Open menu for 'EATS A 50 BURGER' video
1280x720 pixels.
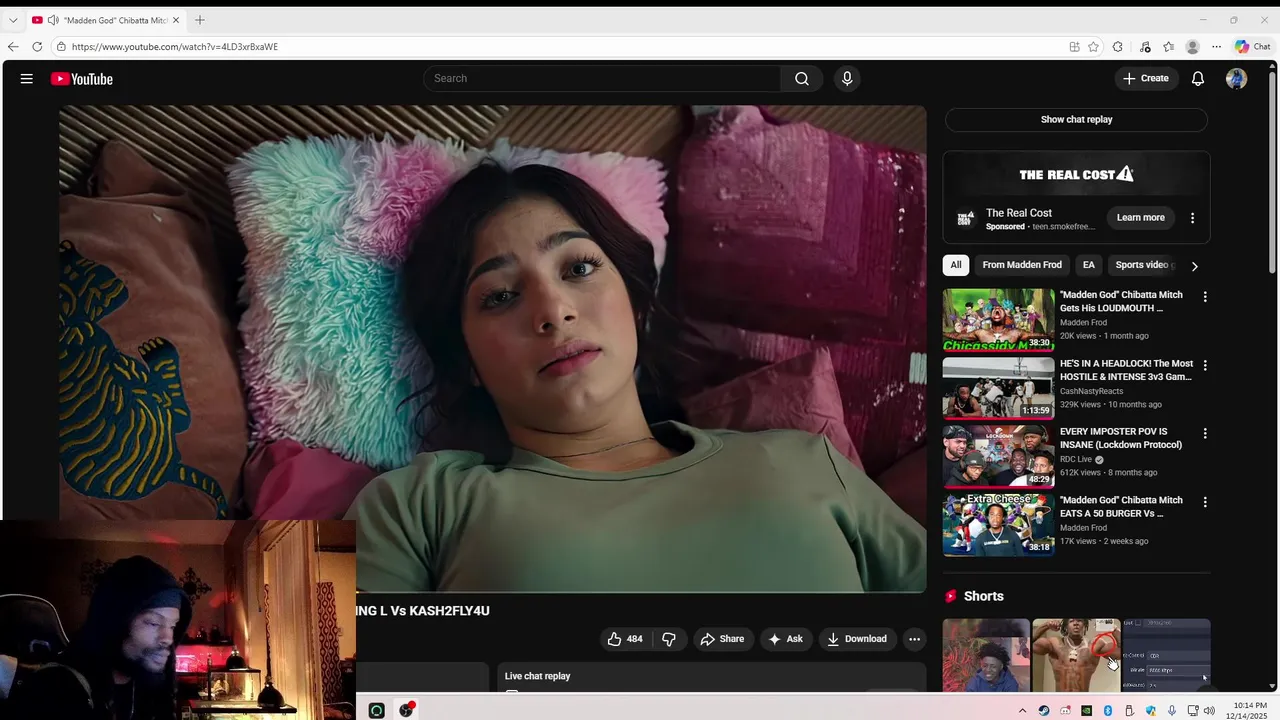(x=1205, y=502)
